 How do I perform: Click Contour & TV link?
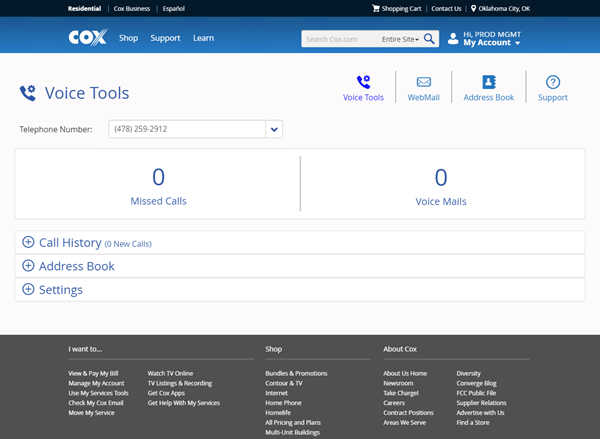click(x=284, y=383)
